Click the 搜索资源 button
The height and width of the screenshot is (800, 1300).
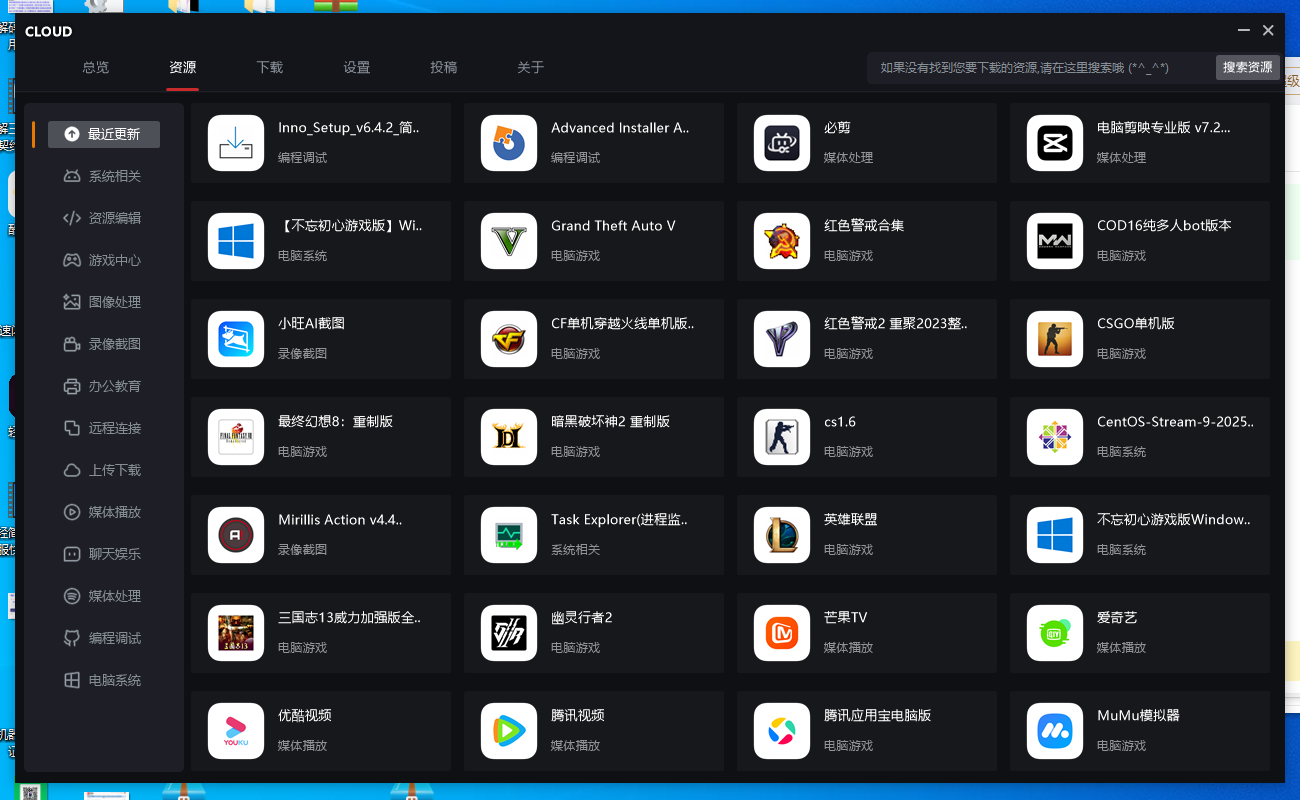click(x=1248, y=68)
